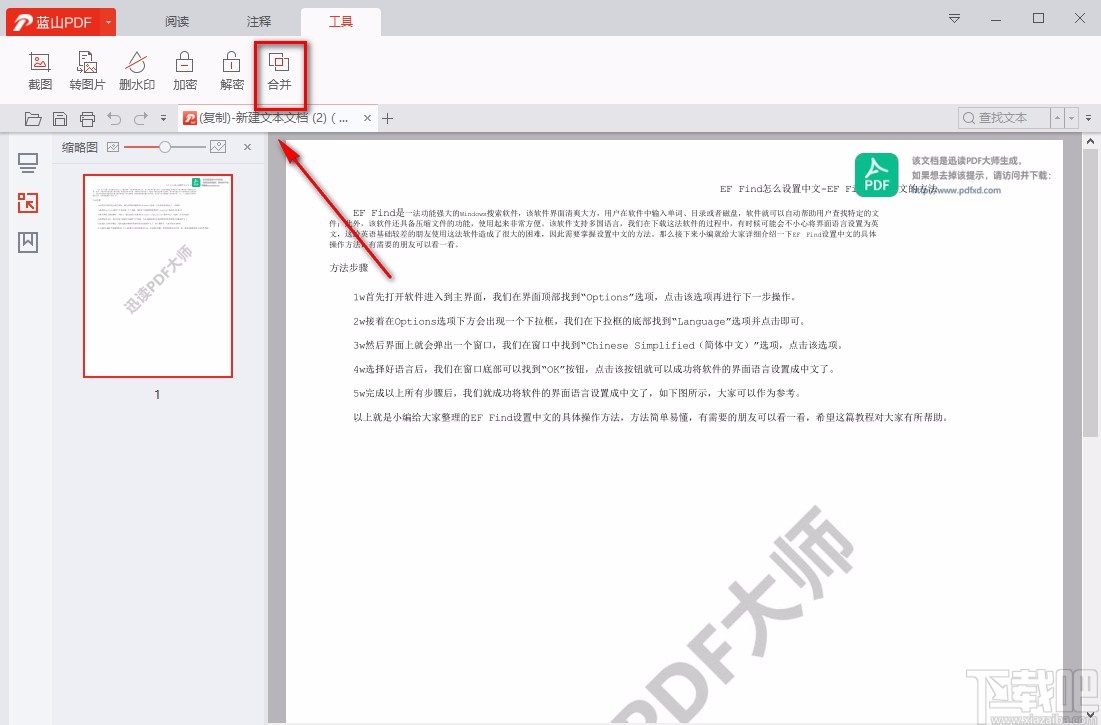This screenshot has width=1101, height=725.
Task: Adjust the thumbnail size slider handle
Action: (x=164, y=147)
